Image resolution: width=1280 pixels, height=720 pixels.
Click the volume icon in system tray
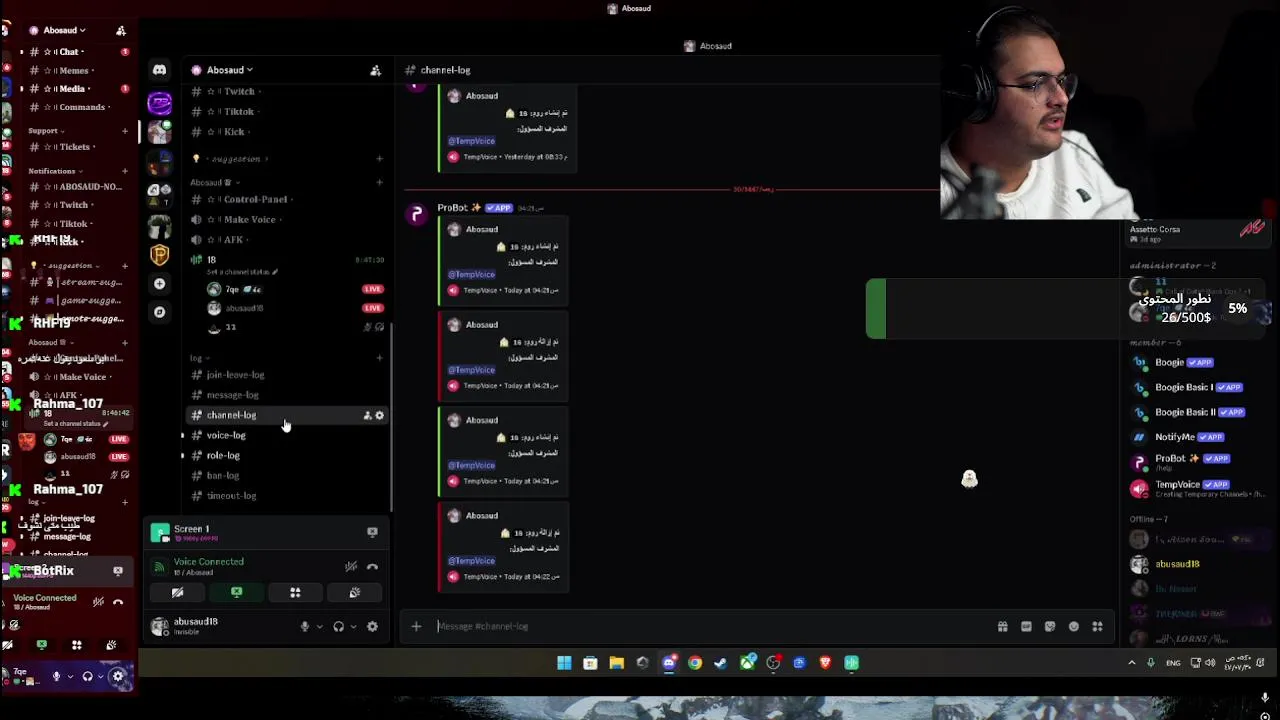(x=1209, y=662)
